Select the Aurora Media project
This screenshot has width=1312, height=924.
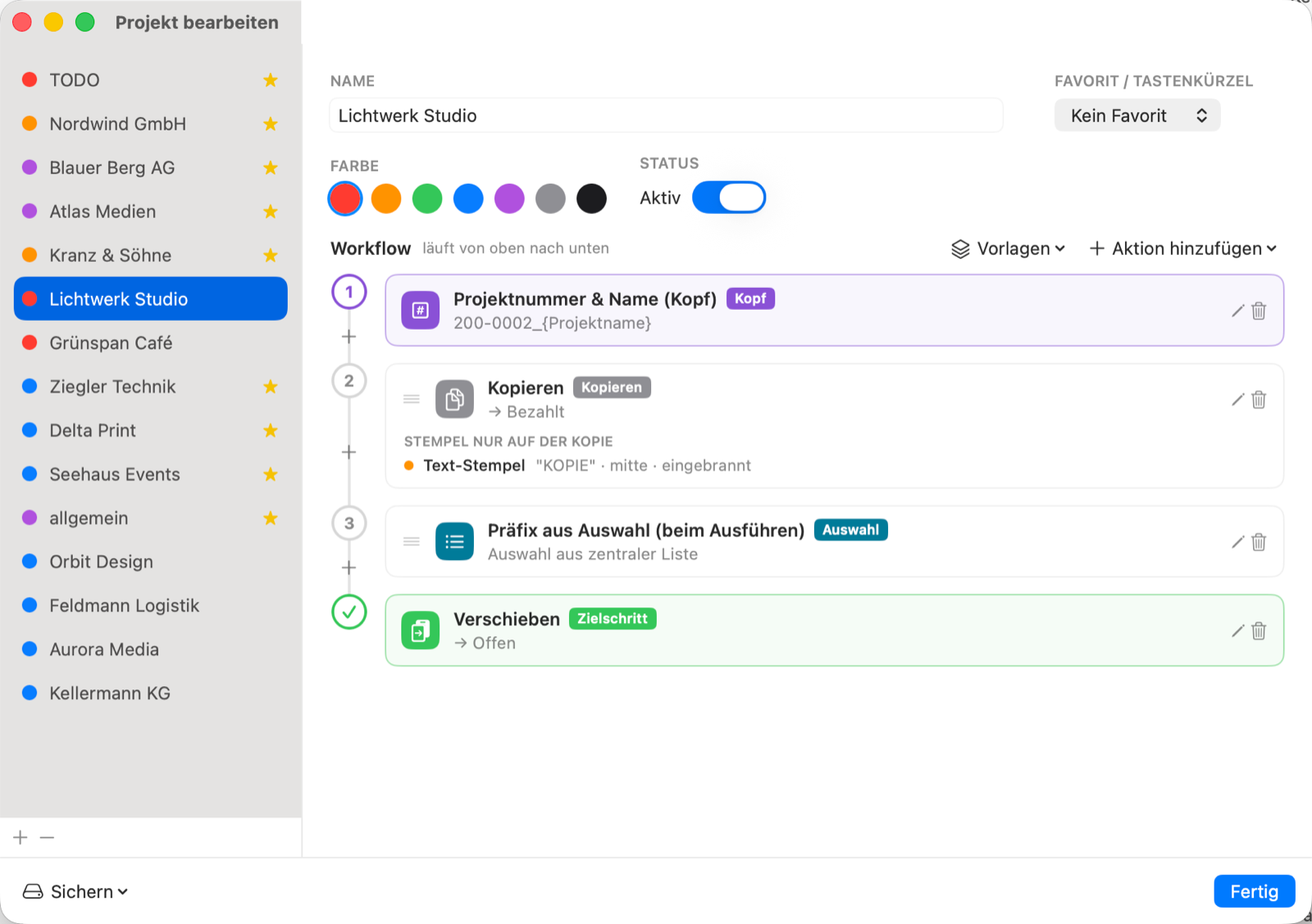click(151, 649)
